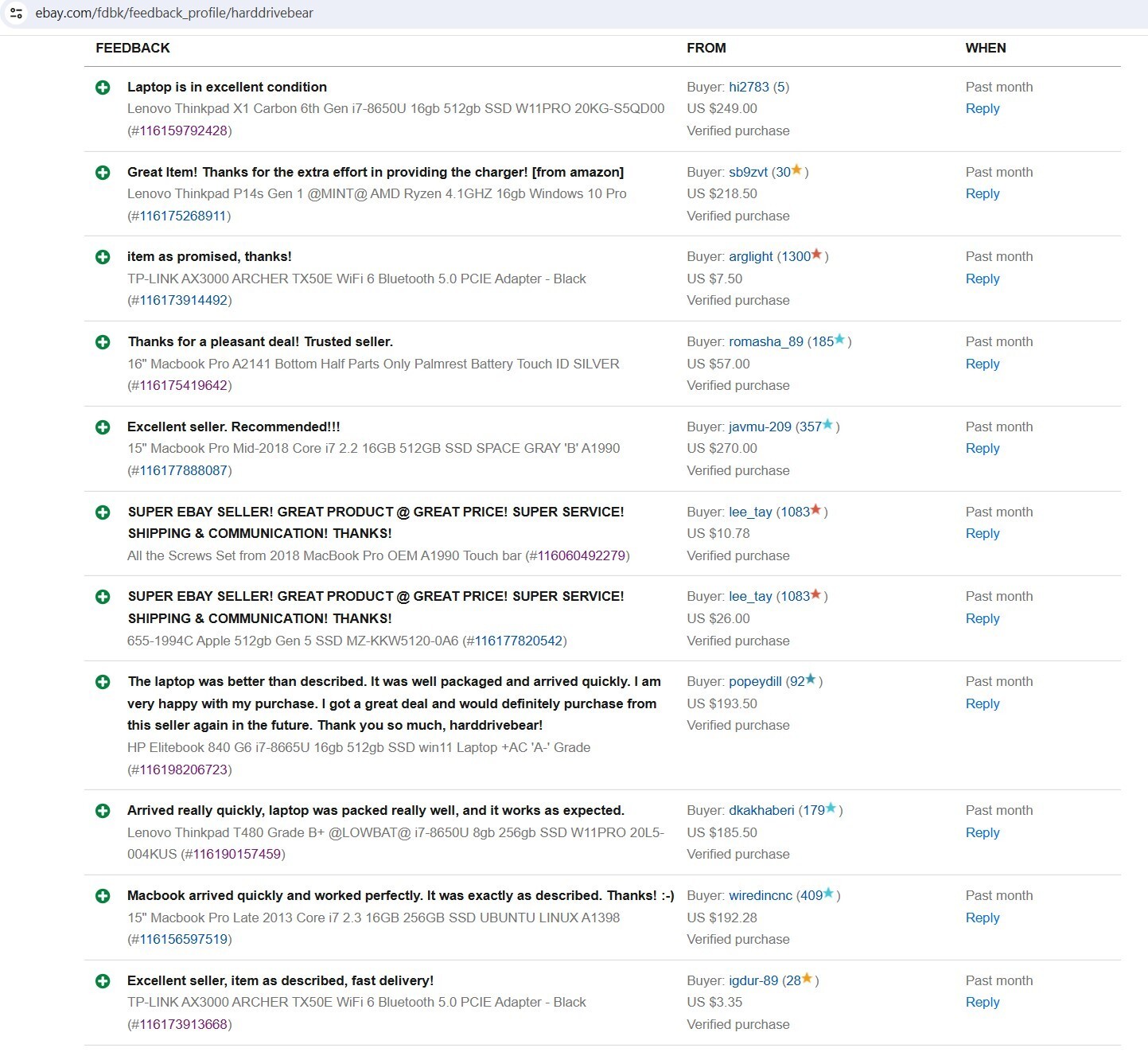View popeydill's profile
This screenshot has width=1148, height=1052.
[755, 681]
